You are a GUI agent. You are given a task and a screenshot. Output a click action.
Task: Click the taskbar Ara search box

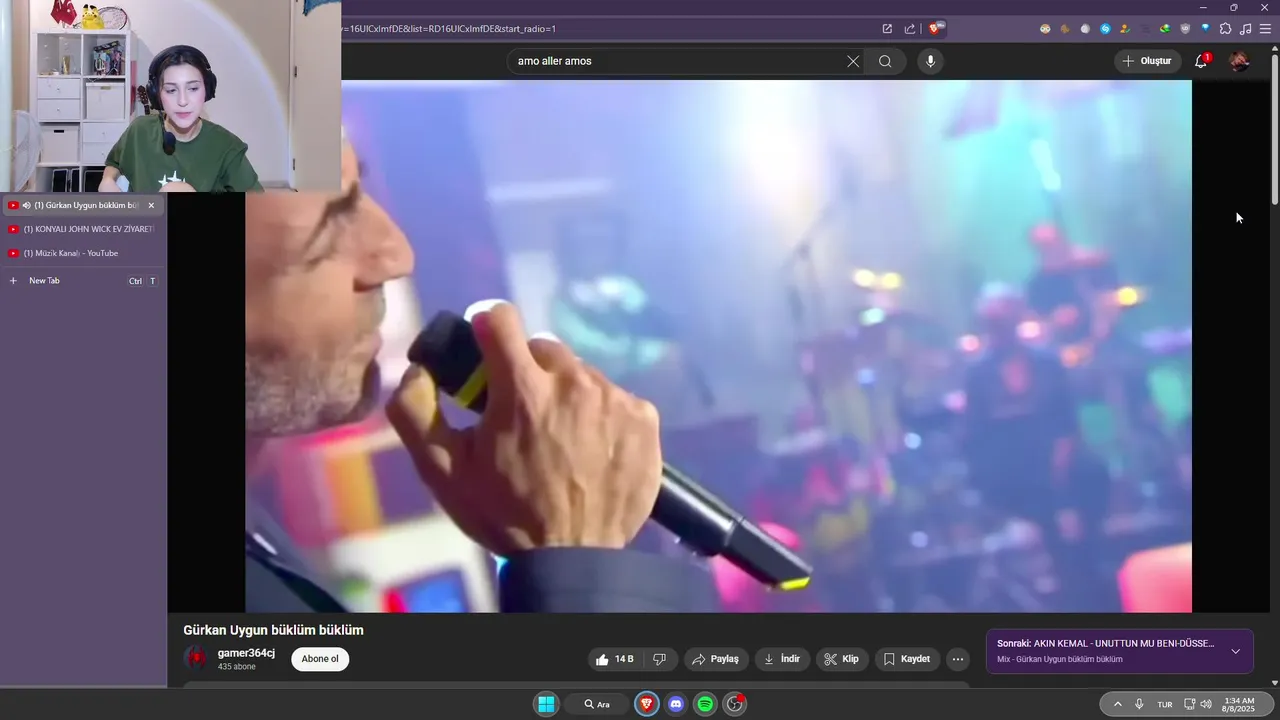(598, 704)
